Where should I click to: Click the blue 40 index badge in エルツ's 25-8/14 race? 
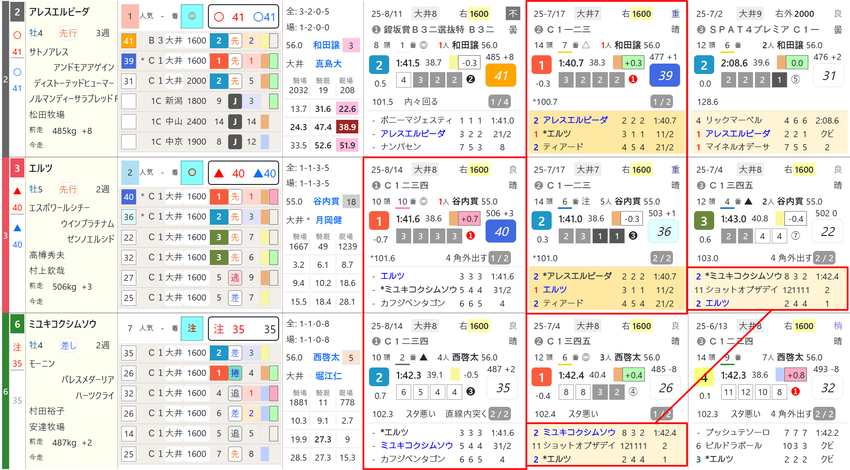tap(500, 231)
